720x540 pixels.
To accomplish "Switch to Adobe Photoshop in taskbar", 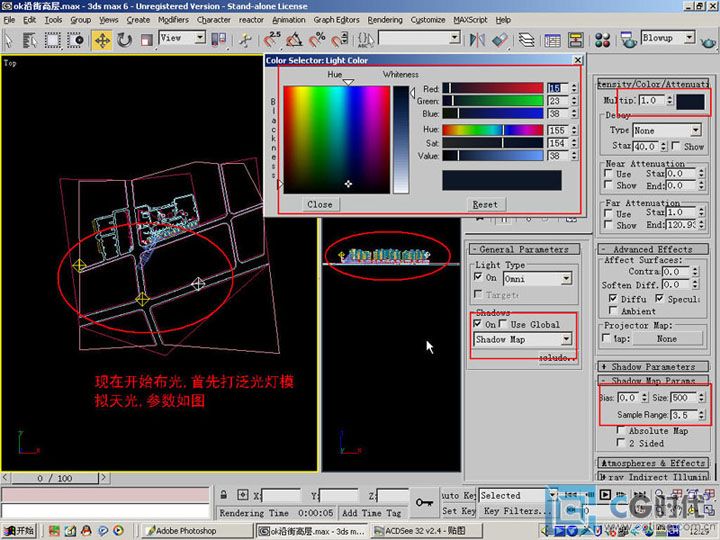I will point(197,530).
